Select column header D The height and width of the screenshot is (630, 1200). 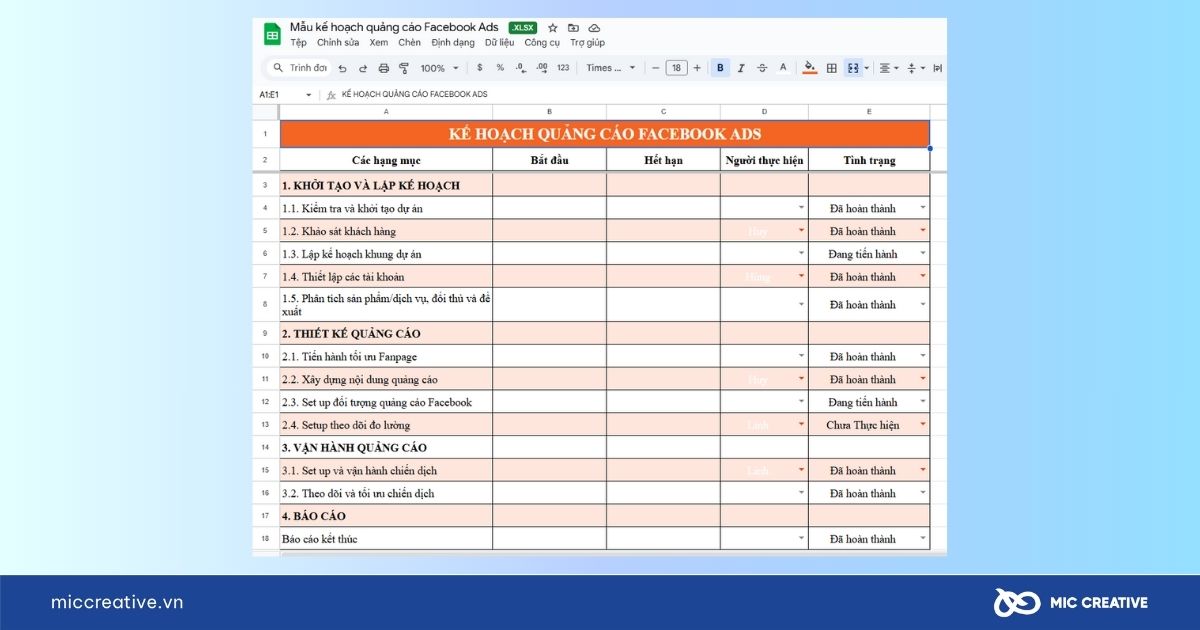[x=765, y=112]
